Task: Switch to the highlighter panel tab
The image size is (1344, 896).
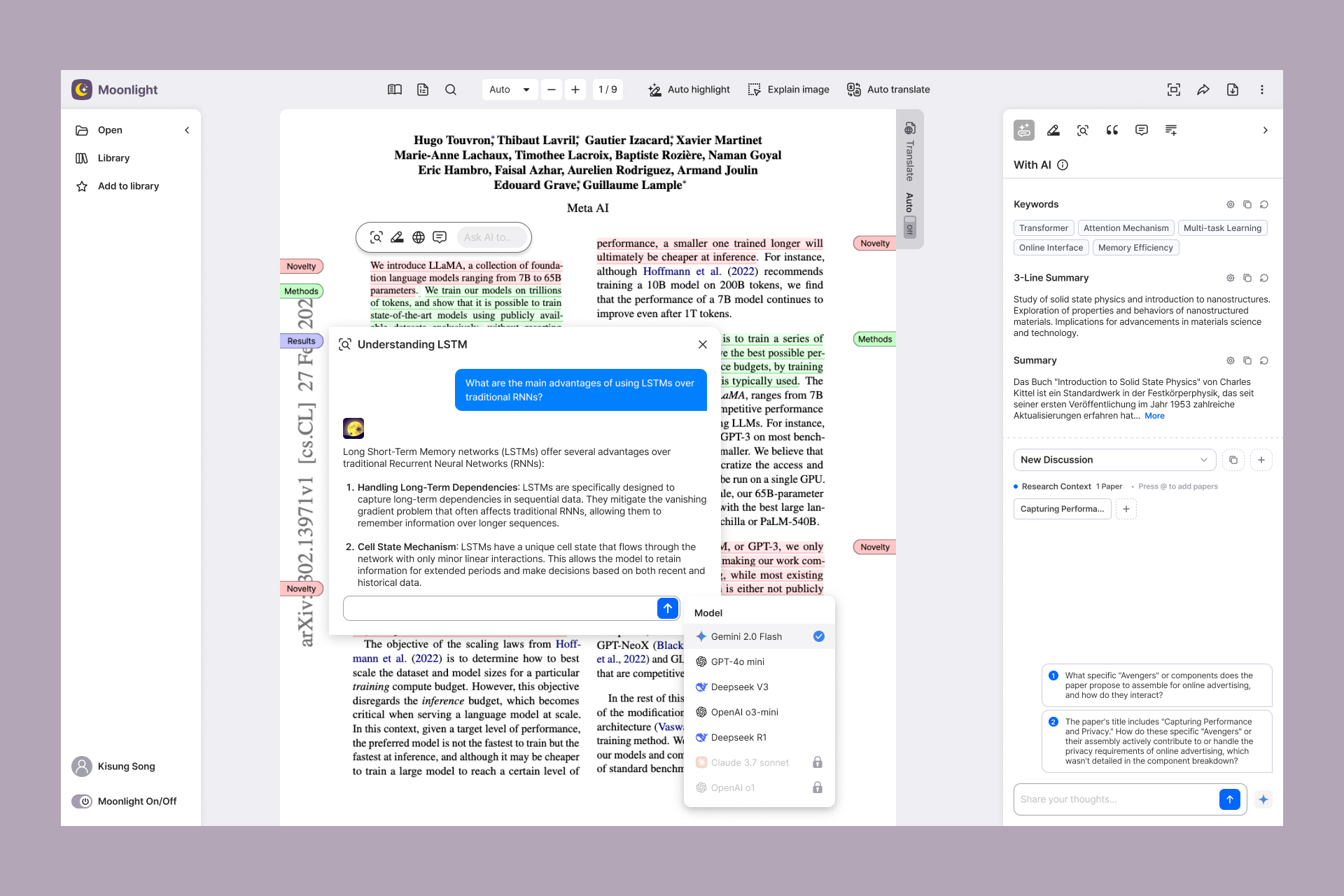Action: pyautogui.click(x=1053, y=130)
